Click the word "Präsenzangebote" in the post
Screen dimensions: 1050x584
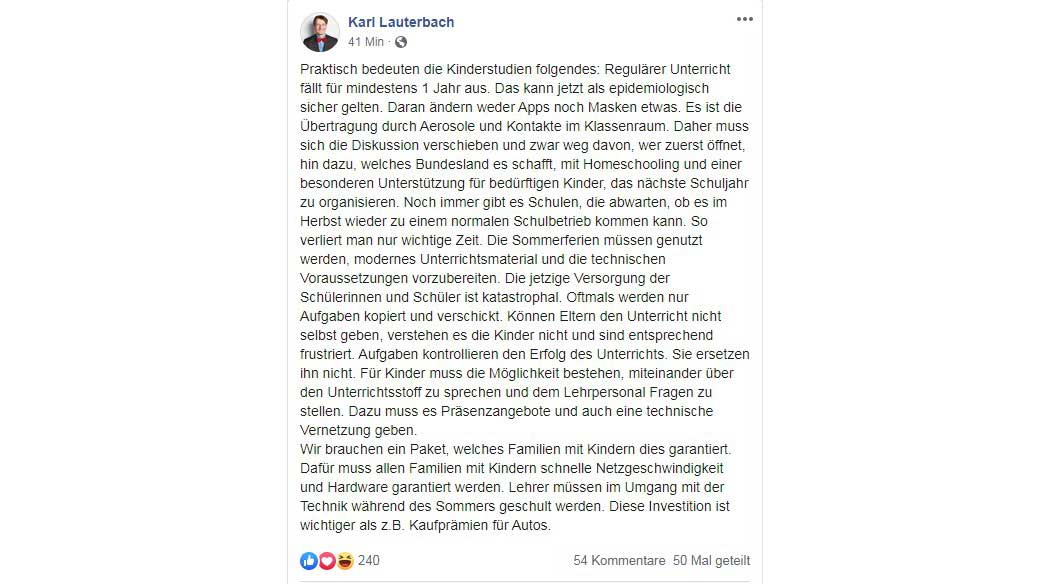click(x=496, y=411)
